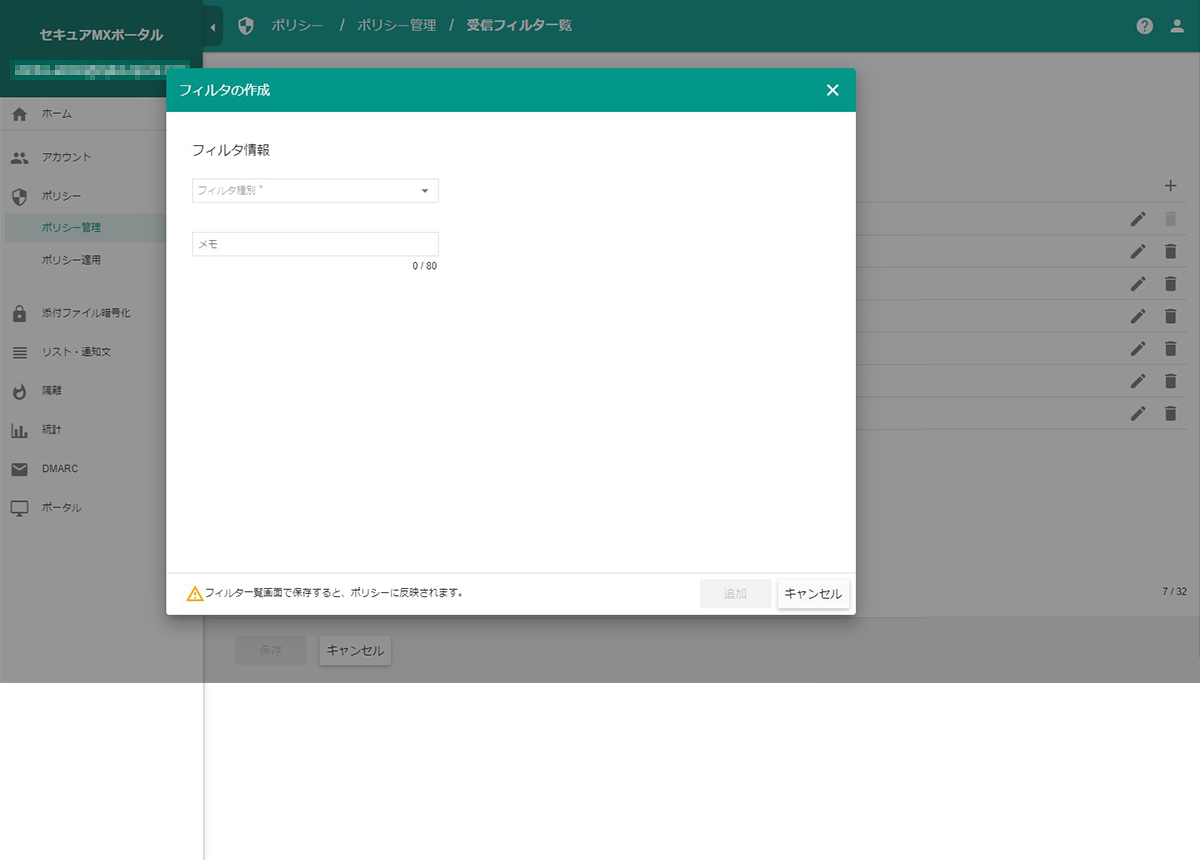
Task: Open the help question mark icon
Action: tap(1145, 26)
